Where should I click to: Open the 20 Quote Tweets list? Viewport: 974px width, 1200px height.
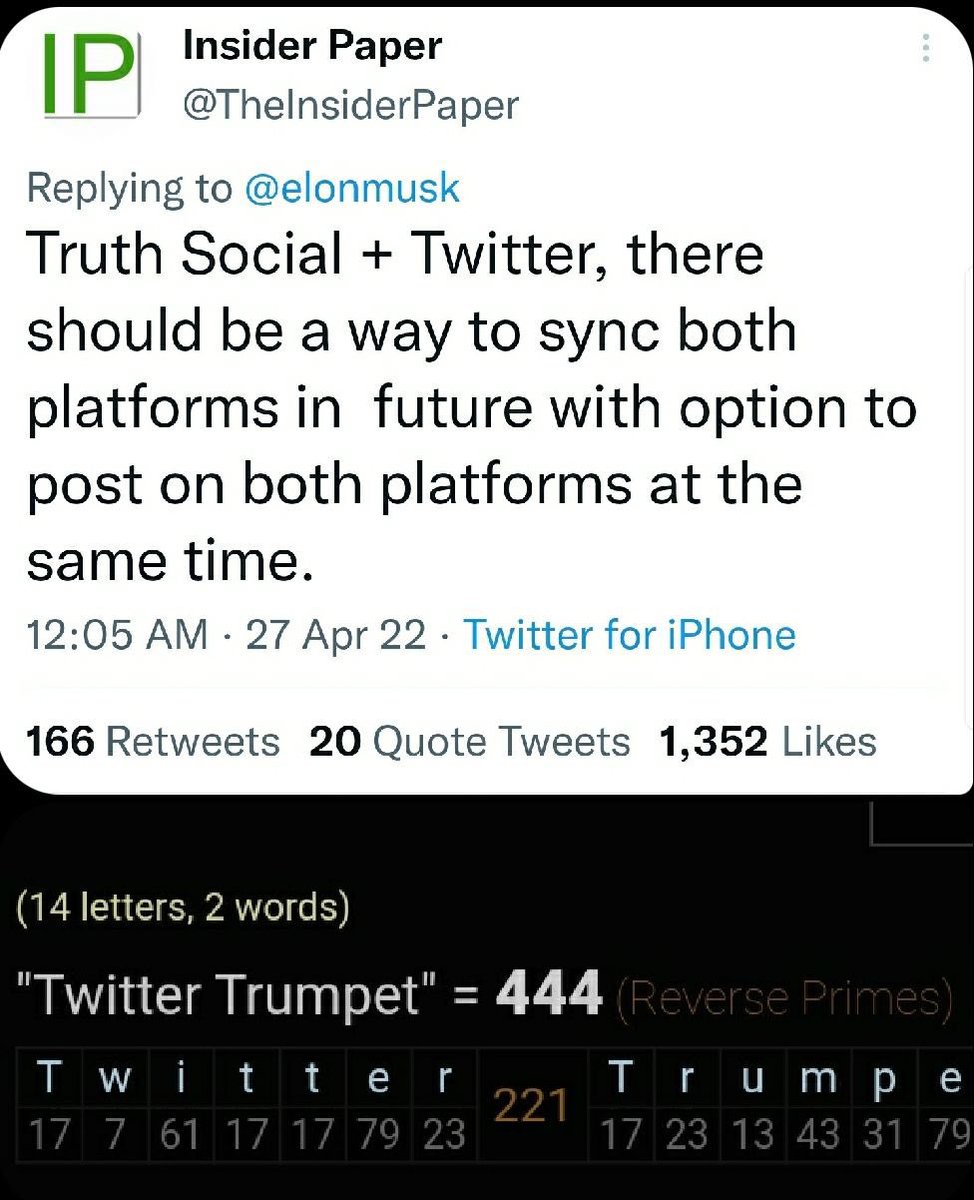coord(470,741)
